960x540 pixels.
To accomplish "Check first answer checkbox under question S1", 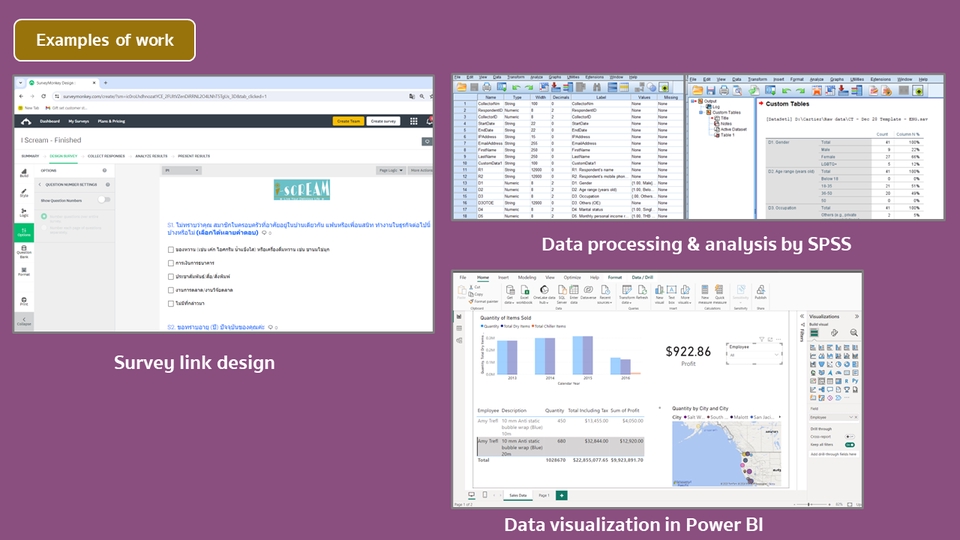I will tap(171, 250).
